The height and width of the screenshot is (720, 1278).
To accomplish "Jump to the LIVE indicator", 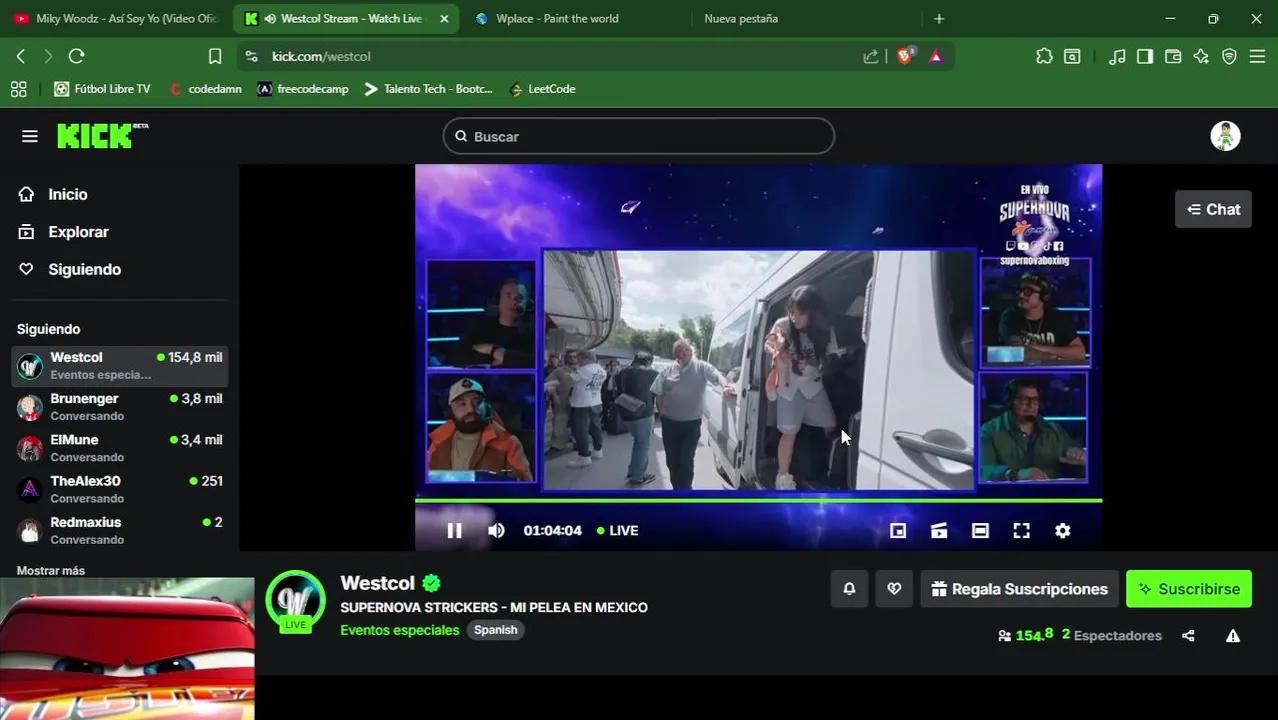I will (x=617, y=531).
